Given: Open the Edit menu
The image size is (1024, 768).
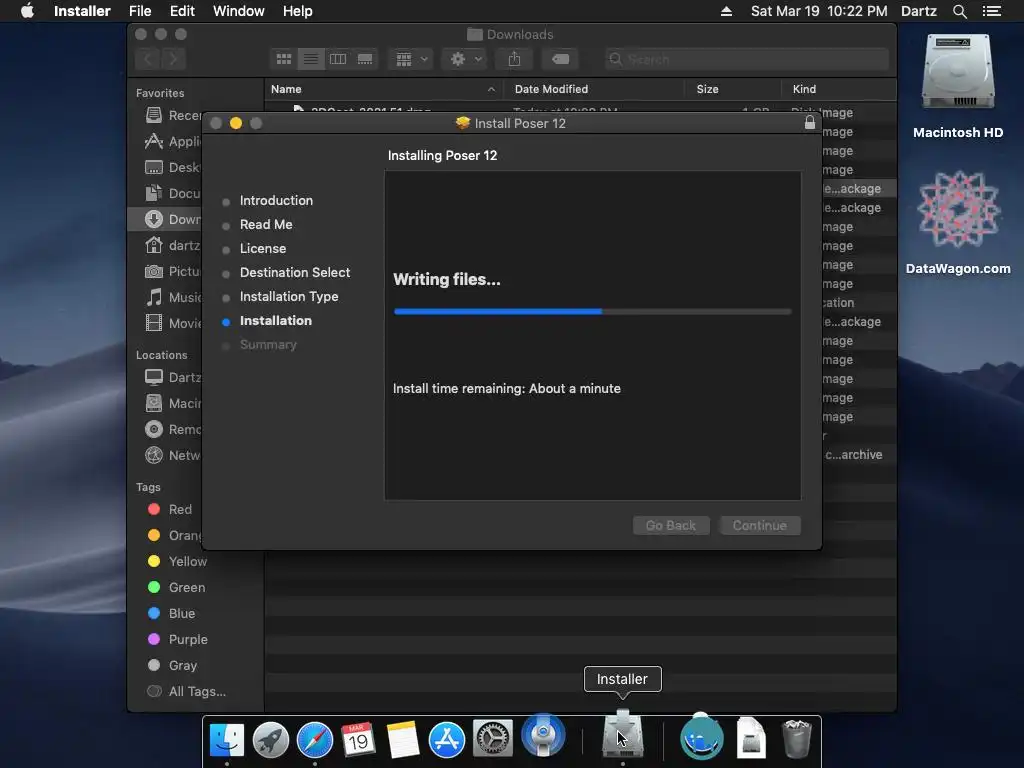Looking at the screenshot, I should click(x=182, y=11).
